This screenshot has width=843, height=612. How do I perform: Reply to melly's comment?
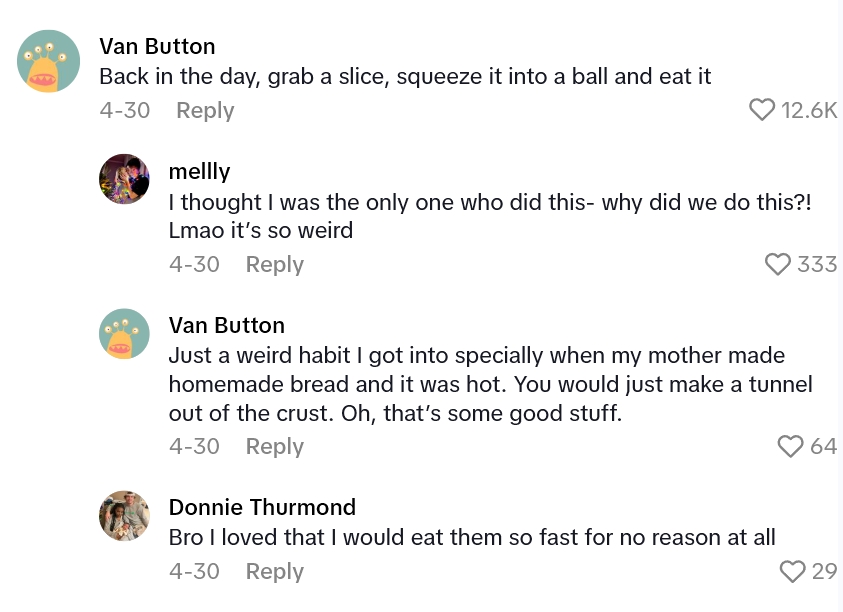pos(274,264)
